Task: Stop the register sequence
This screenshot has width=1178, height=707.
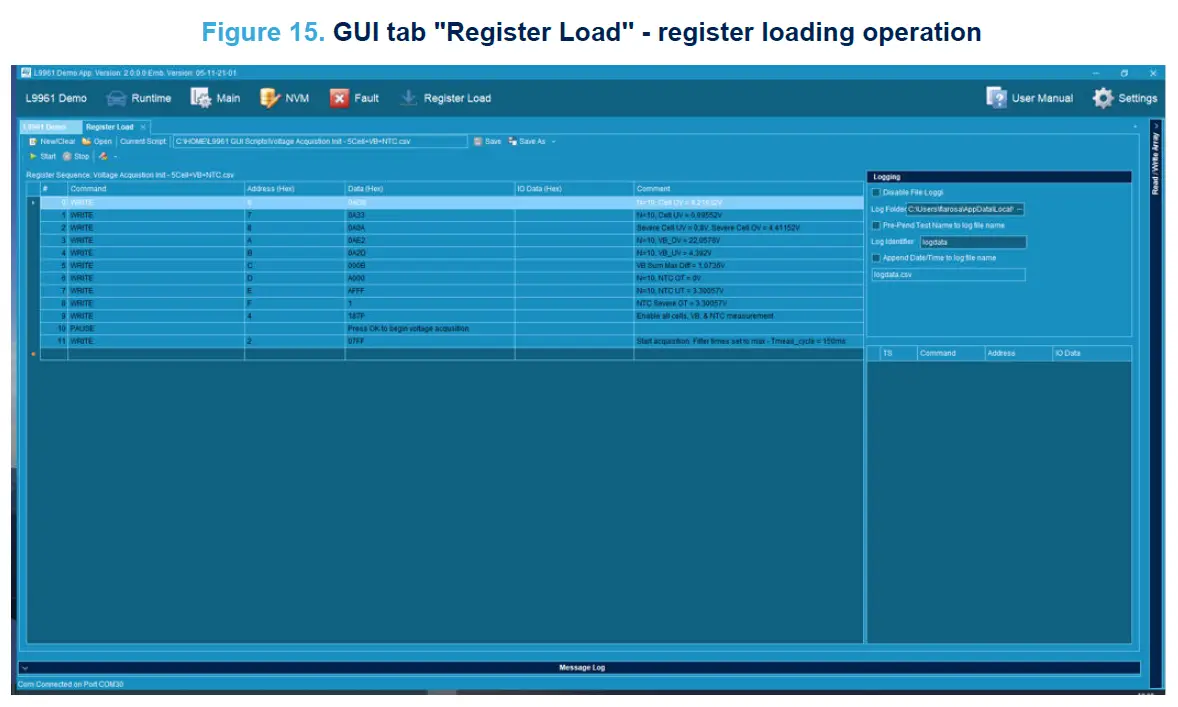Action: click(x=75, y=156)
